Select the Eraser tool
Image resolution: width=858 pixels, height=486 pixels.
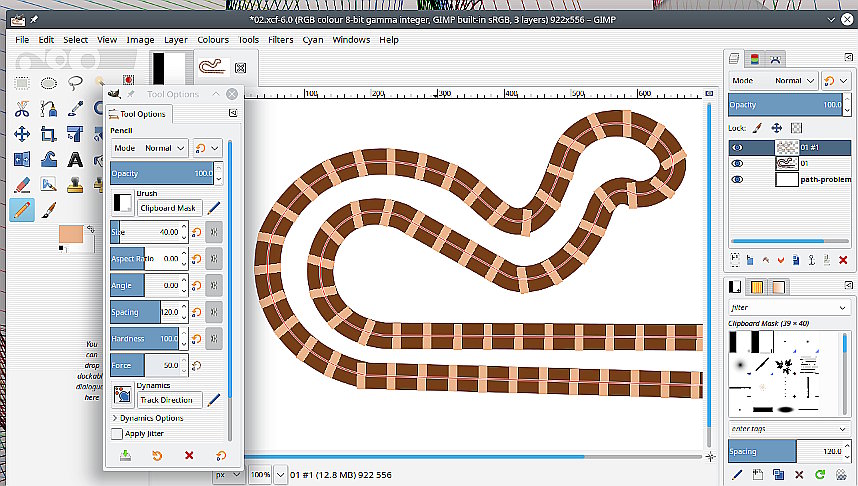point(21,185)
